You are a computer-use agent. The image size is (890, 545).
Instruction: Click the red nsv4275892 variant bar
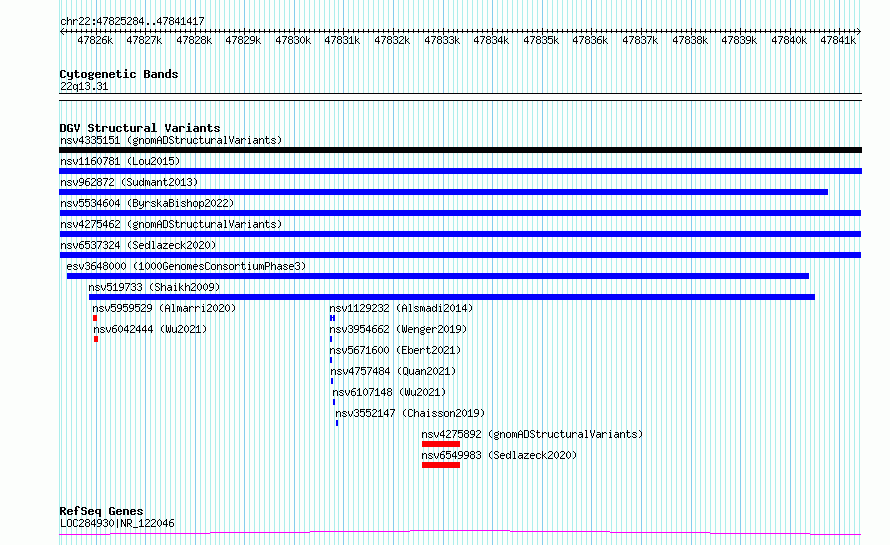click(441, 444)
